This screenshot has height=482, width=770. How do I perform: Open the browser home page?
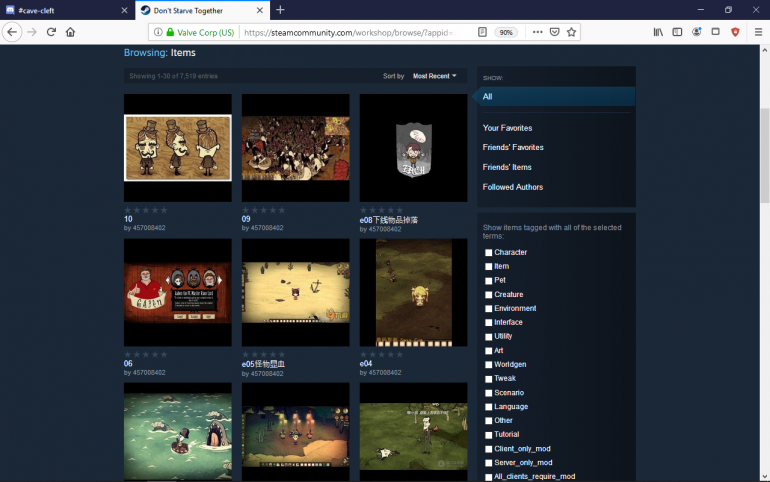click(x=70, y=32)
